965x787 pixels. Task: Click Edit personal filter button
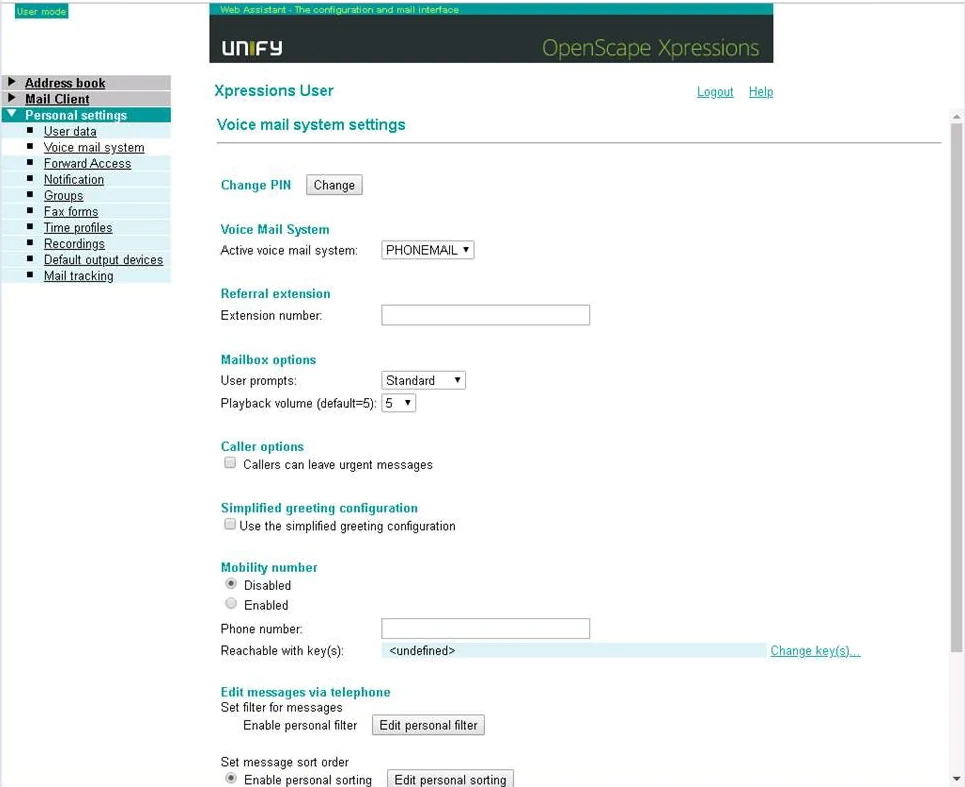pyautogui.click(x=428, y=725)
